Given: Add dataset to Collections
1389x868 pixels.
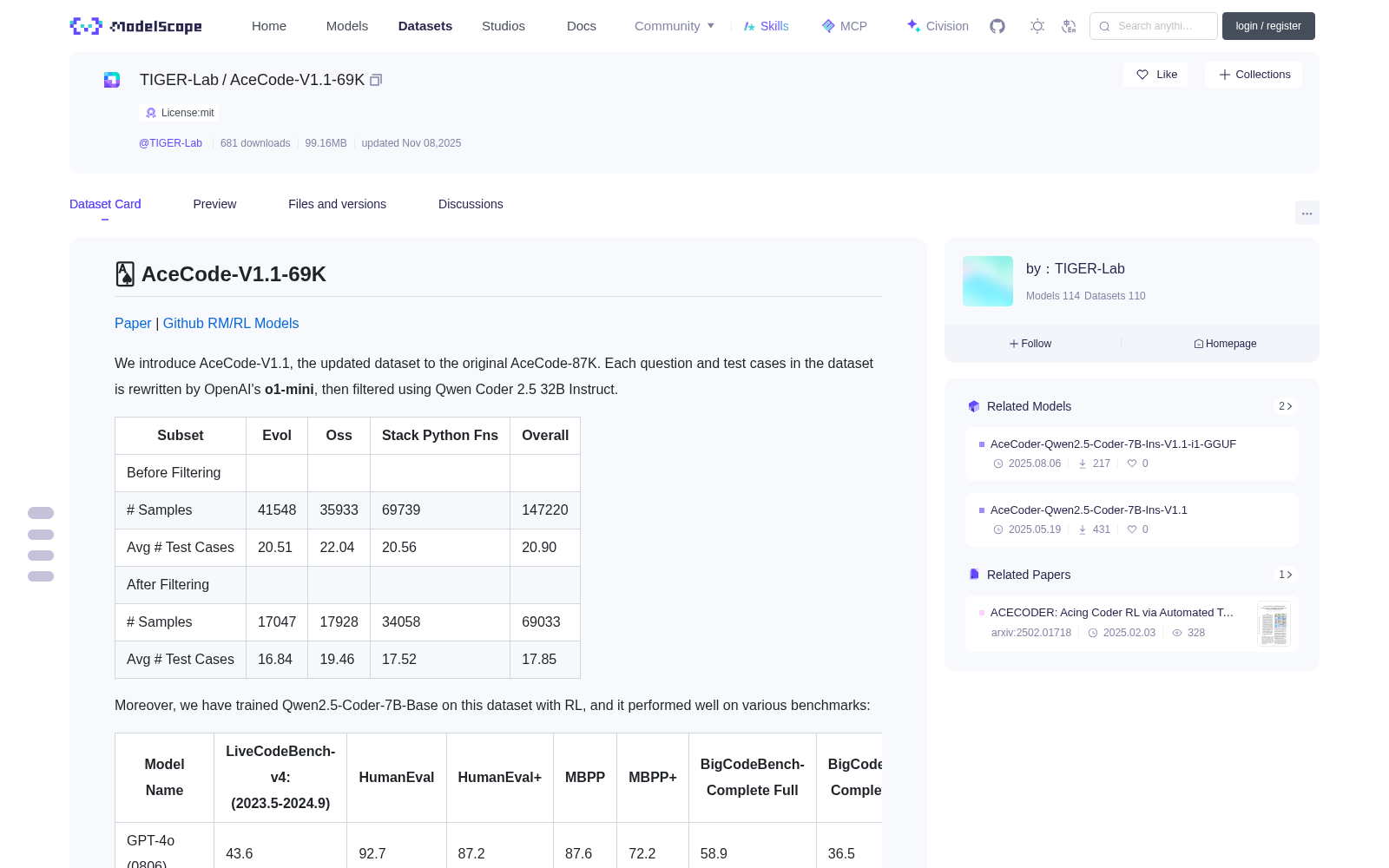Looking at the screenshot, I should click(1254, 75).
